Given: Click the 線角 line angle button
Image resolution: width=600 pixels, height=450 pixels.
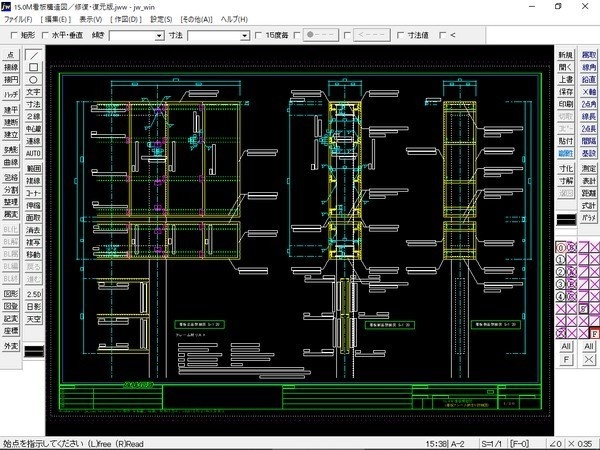Looking at the screenshot, I should point(589,67).
